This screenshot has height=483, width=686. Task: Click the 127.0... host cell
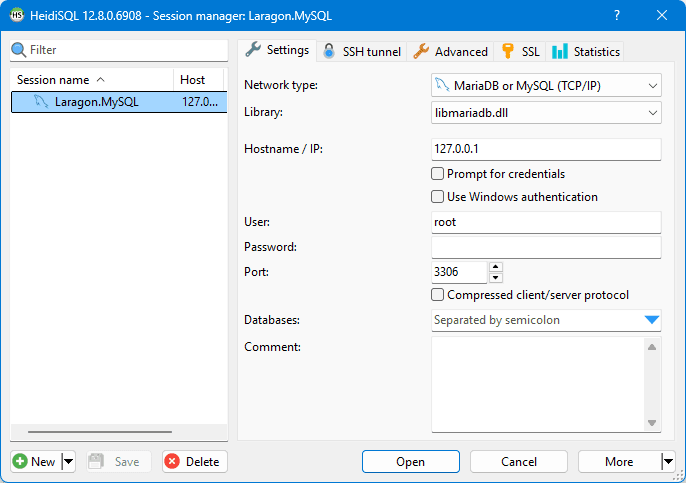pyautogui.click(x=200, y=102)
